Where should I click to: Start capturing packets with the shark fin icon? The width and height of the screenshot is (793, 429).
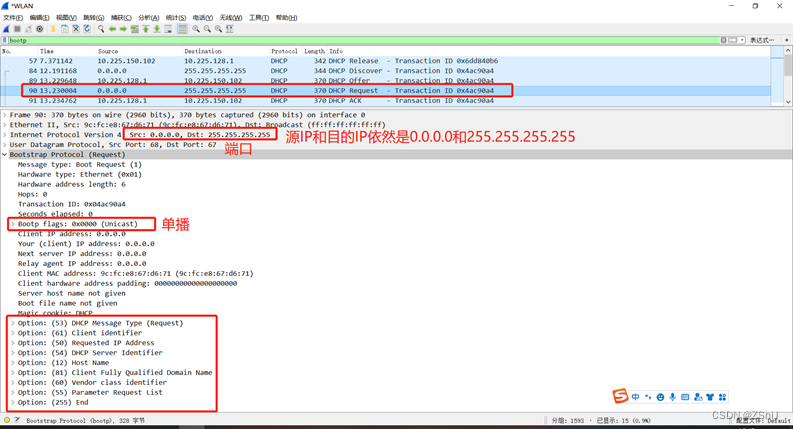6,29
